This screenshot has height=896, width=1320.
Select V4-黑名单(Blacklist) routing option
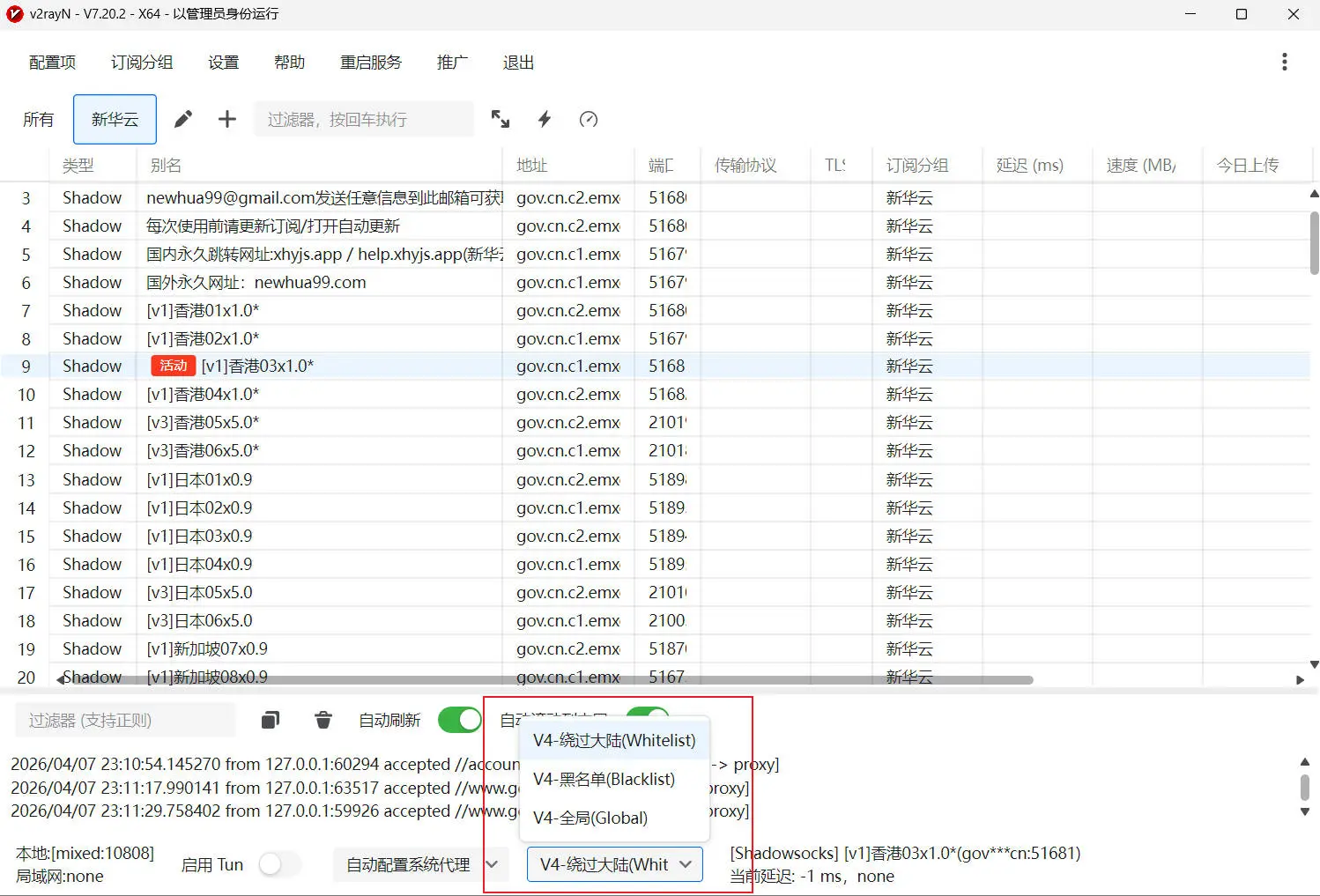point(604,779)
